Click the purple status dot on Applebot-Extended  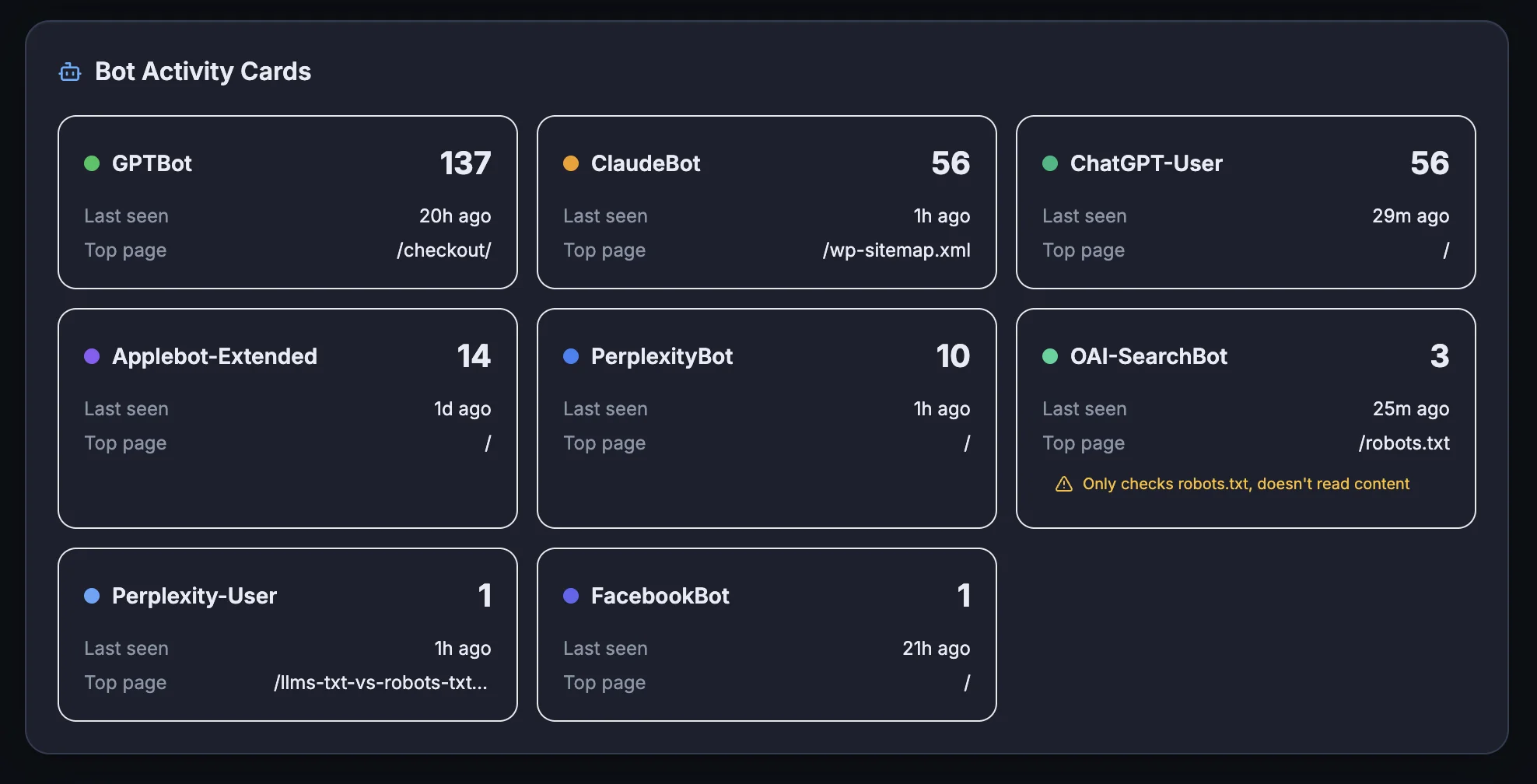point(93,356)
